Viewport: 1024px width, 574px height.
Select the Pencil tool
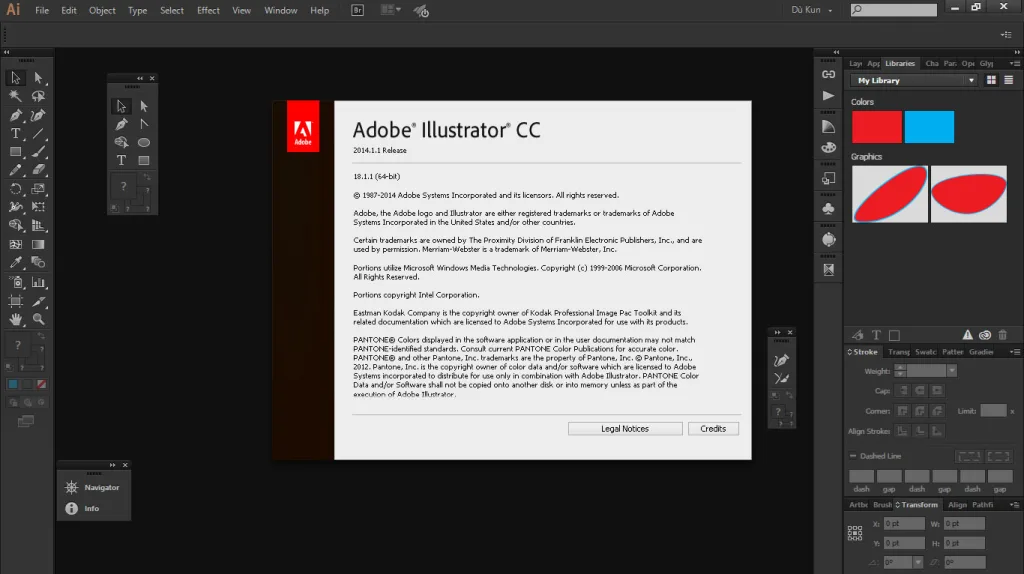click(15, 170)
